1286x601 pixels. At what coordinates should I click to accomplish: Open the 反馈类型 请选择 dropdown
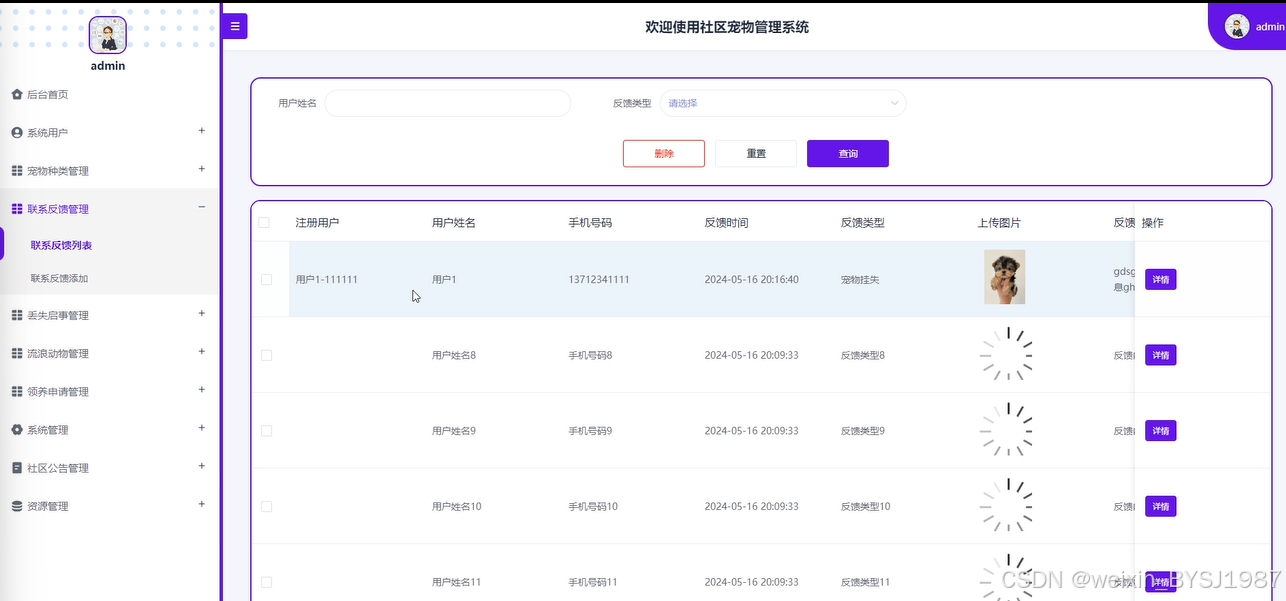(783, 103)
